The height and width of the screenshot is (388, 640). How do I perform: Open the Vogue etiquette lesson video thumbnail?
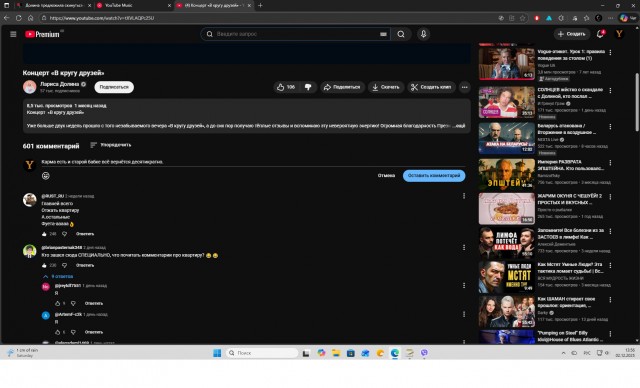(x=507, y=64)
